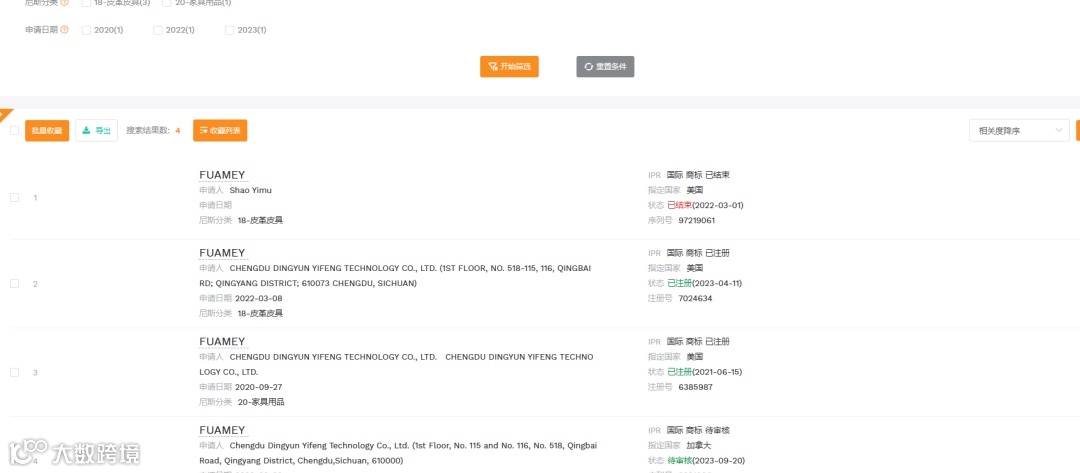This screenshot has width=1080, height=473.
Task: Open FUAMEY trademark designated for 加拿大
Action: tap(222, 430)
